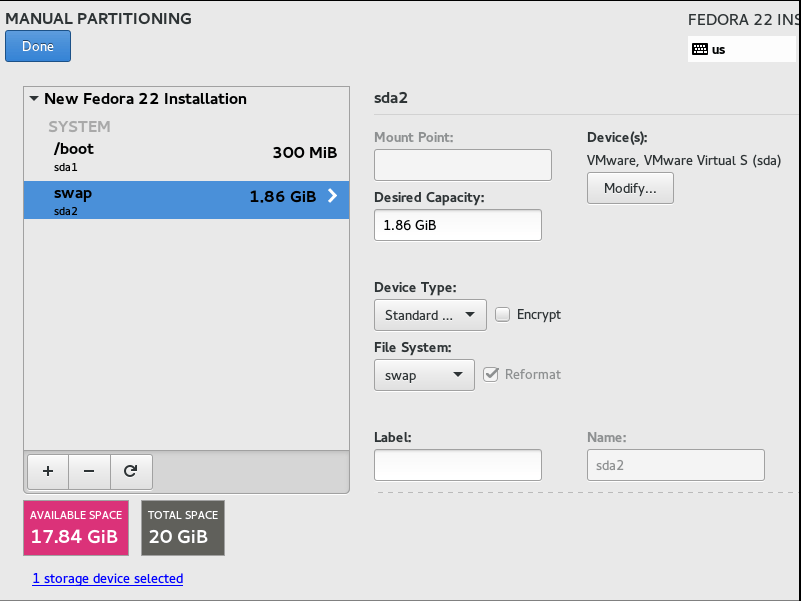This screenshot has width=801, height=601.
Task: Click the AVAILABLE SPACE 17.84 GiB box
Action: (76, 528)
